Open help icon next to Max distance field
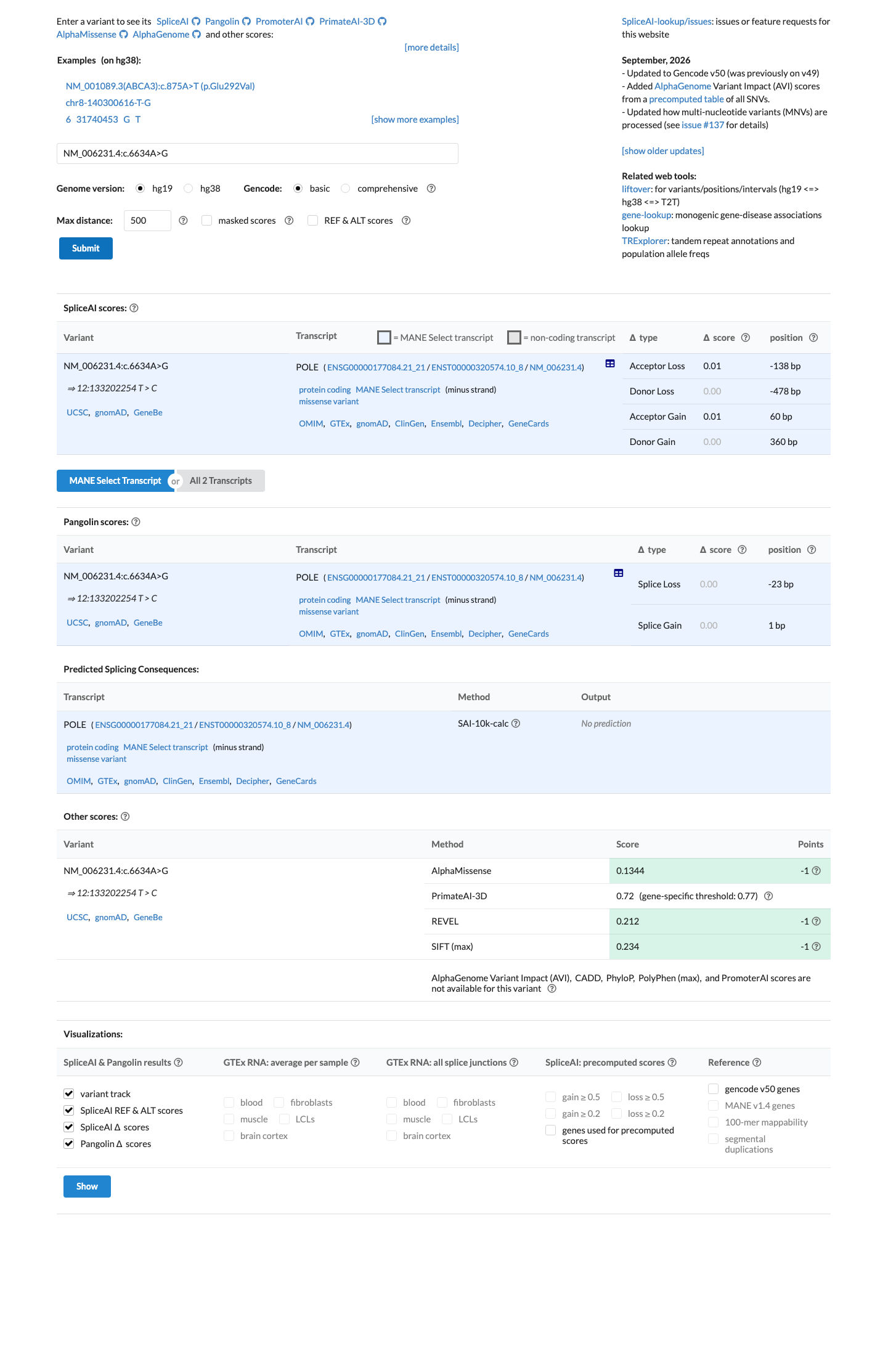896x1356 pixels. tap(183, 221)
